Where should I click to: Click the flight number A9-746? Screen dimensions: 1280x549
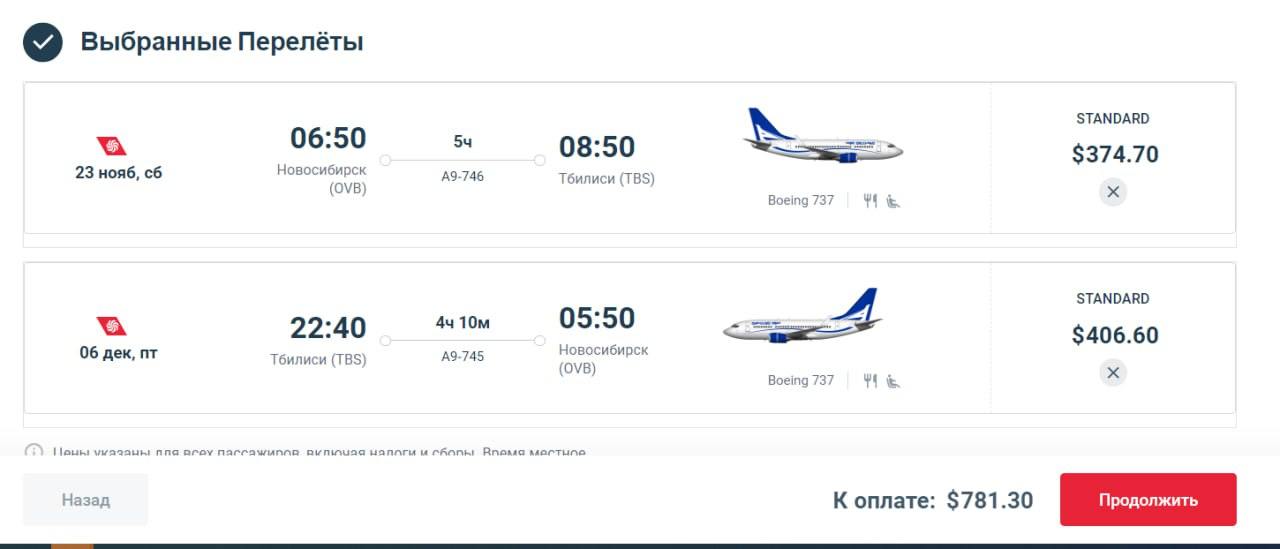click(463, 176)
